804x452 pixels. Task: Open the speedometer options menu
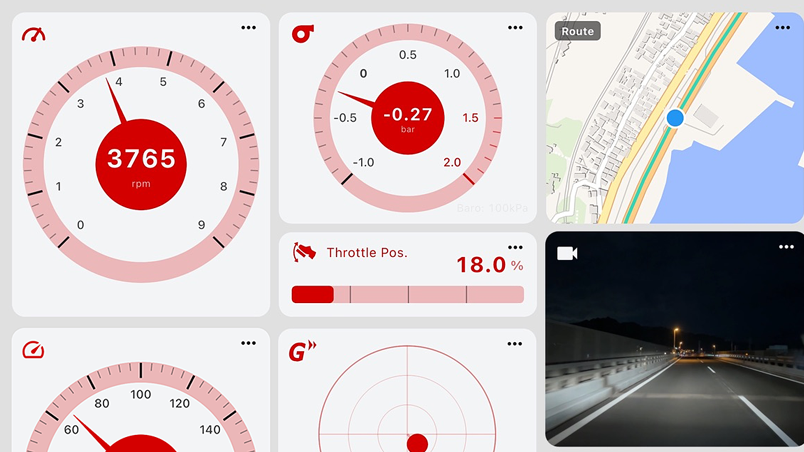(x=248, y=343)
